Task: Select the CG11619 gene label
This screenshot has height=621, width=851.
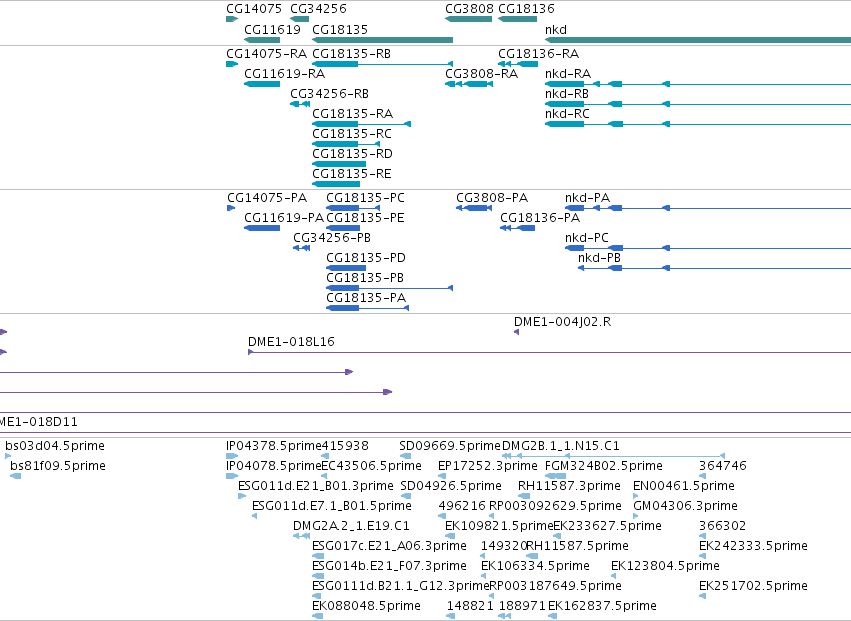Action: point(272,29)
